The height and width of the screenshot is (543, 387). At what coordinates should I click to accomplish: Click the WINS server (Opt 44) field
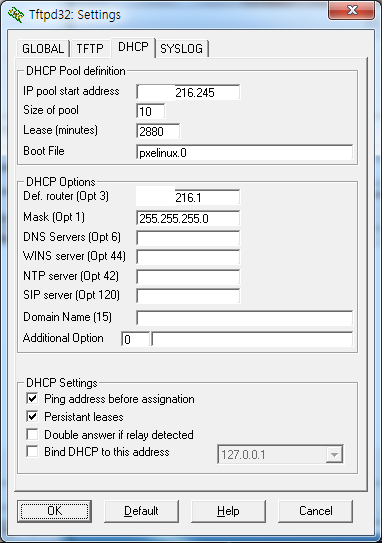click(188, 257)
